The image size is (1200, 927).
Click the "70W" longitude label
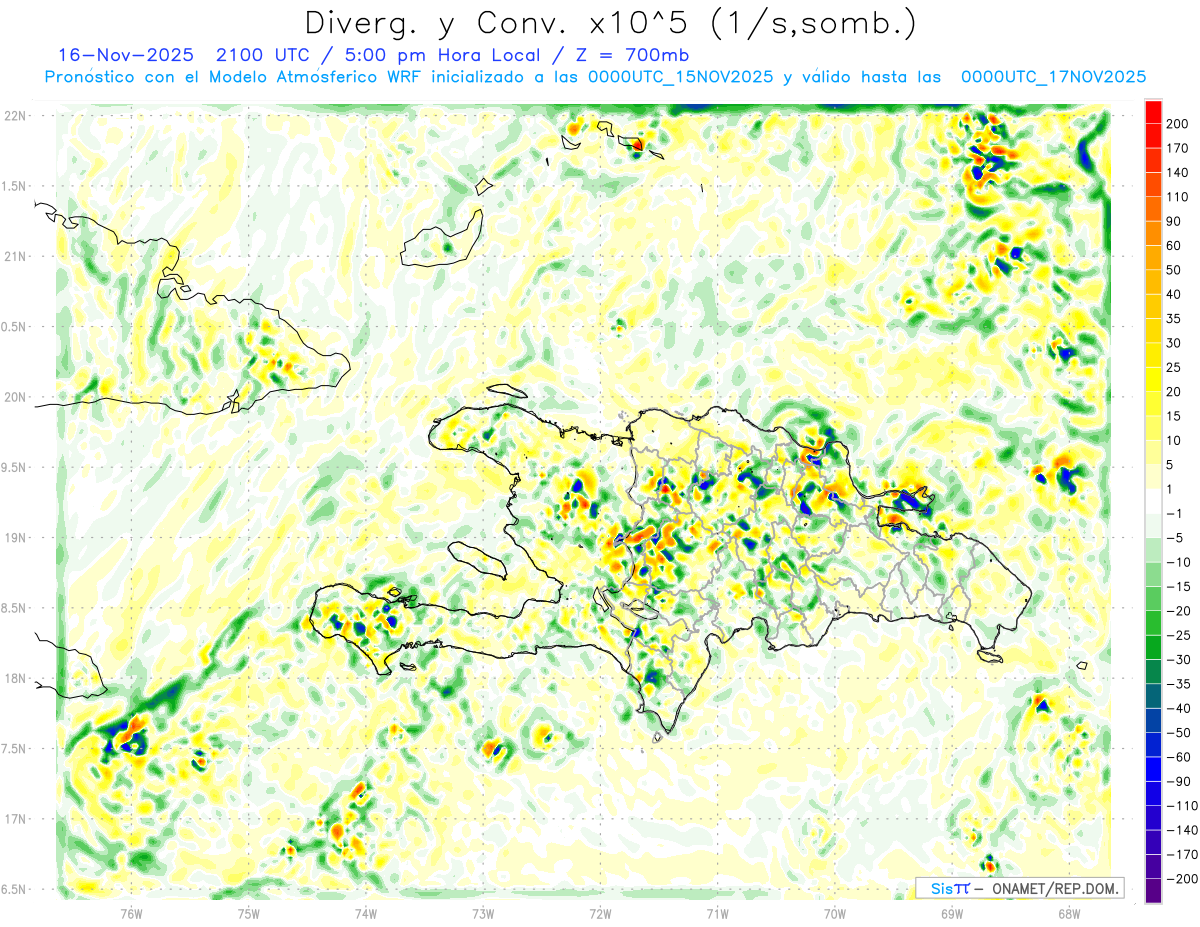[x=835, y=913]
